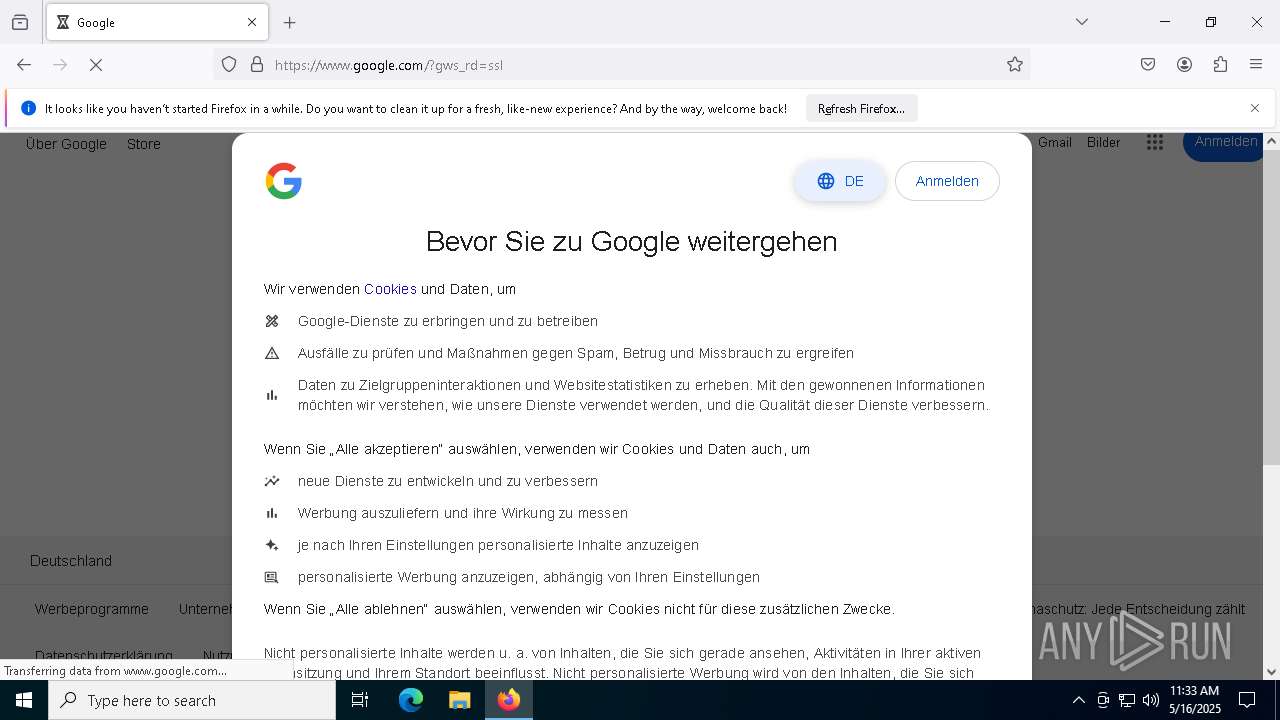Open language selector DE in dialog
1280x720 pixels.
point(840,181)
